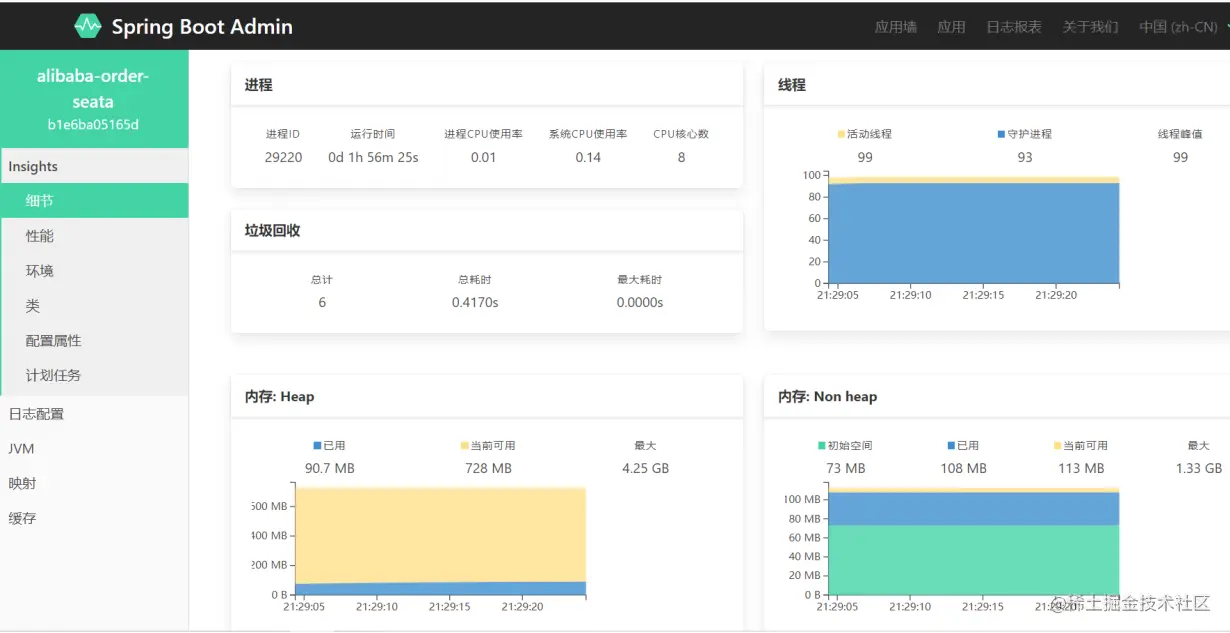Open the 性能 sidebar item
The image size is (1230, 633).
coord(94,236)
